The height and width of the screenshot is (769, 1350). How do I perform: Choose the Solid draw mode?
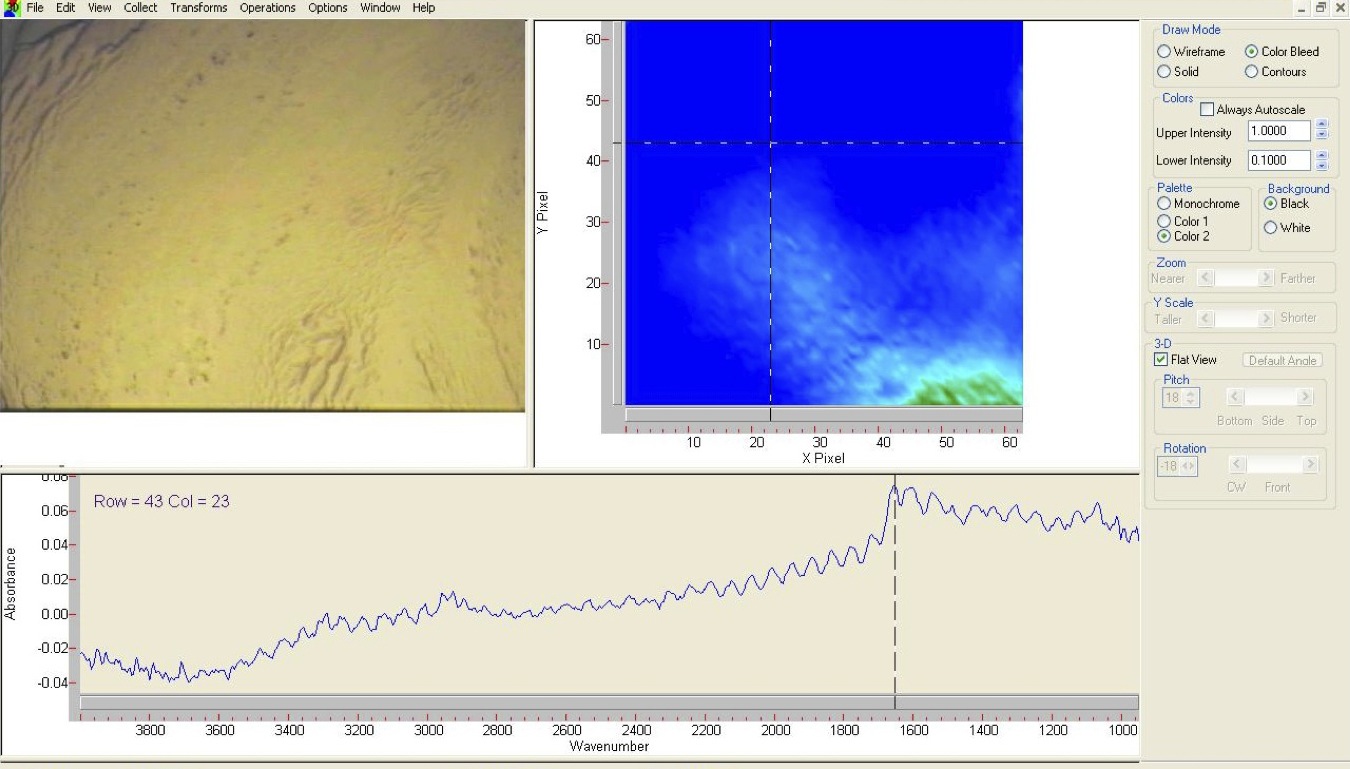pyautogui.click(x=1164, y=72)
